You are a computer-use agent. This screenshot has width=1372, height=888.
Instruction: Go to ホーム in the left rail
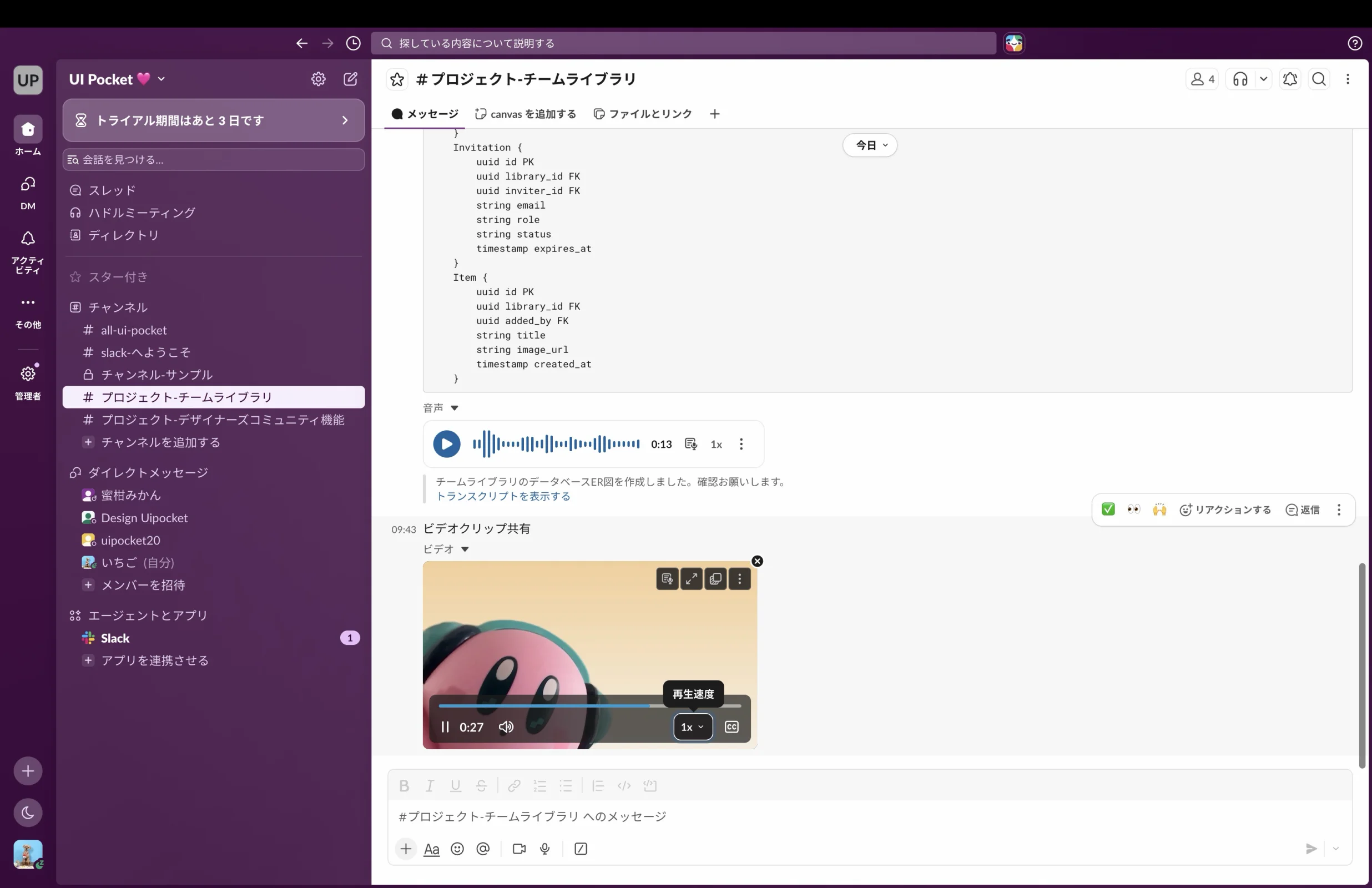click(28, 136)
